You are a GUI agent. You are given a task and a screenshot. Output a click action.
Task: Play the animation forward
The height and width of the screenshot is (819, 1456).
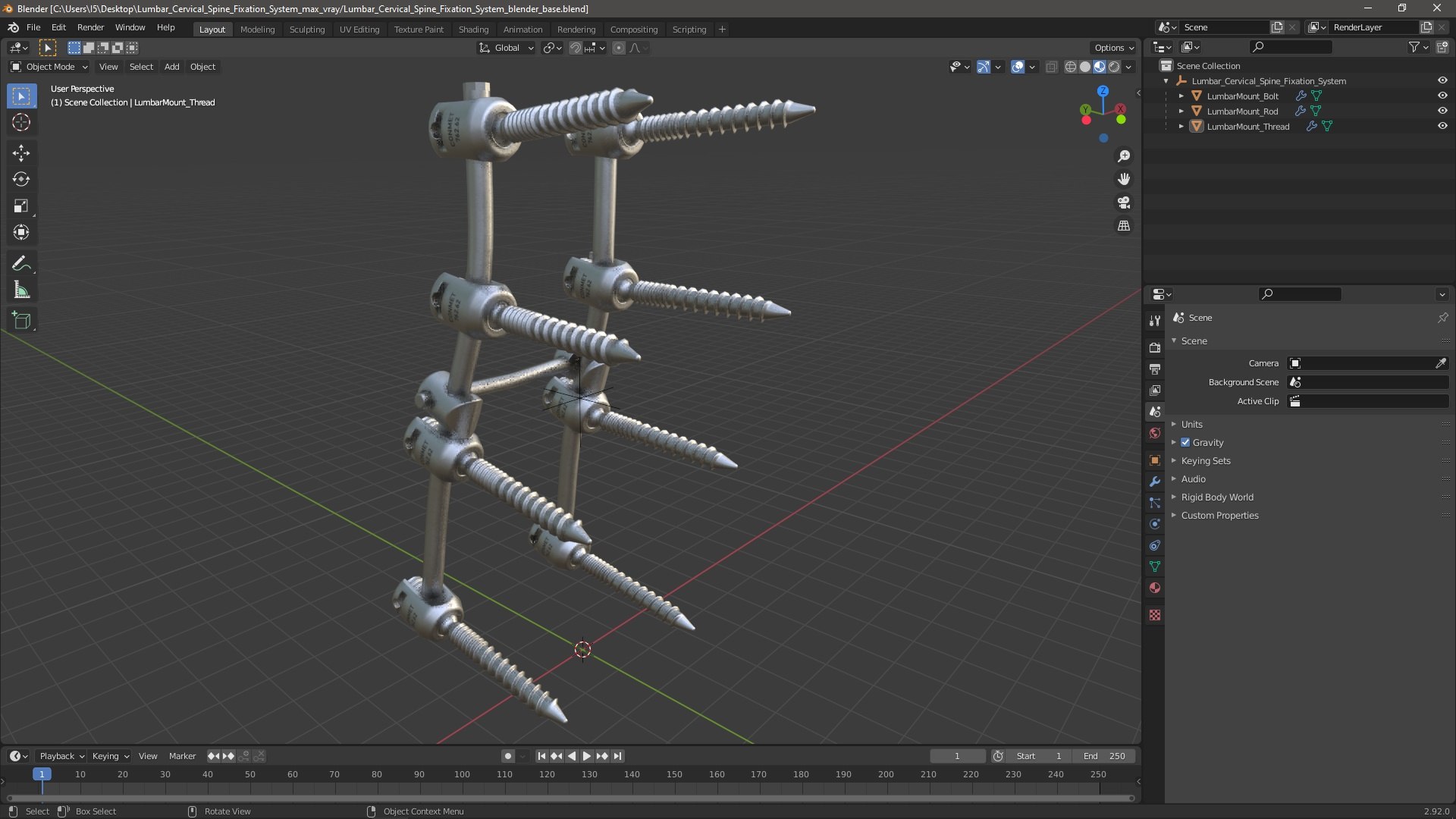click(586, 756)
